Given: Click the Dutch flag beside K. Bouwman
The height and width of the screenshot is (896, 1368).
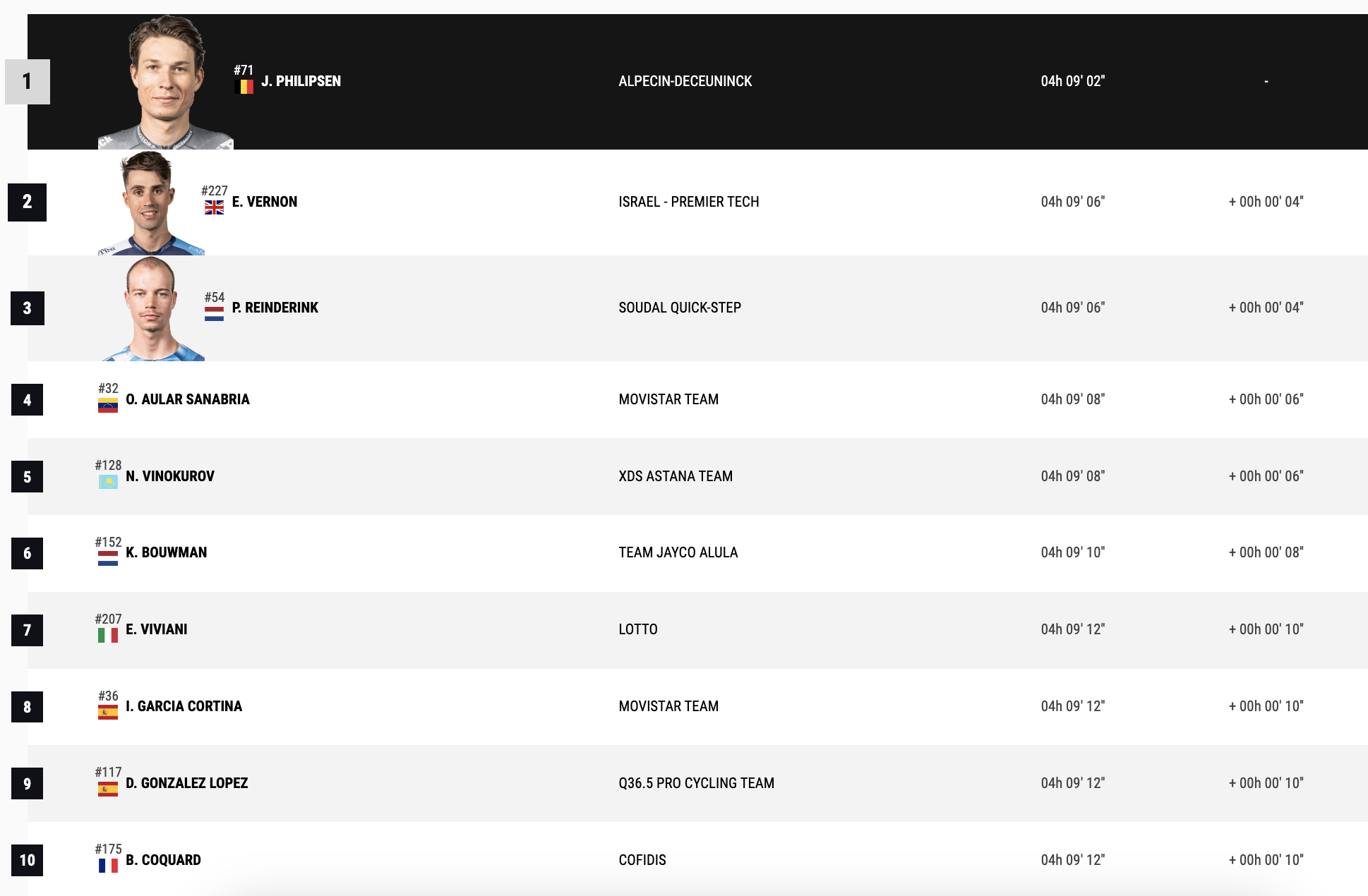Looking at the screenshot, I should tap(108, 558).
